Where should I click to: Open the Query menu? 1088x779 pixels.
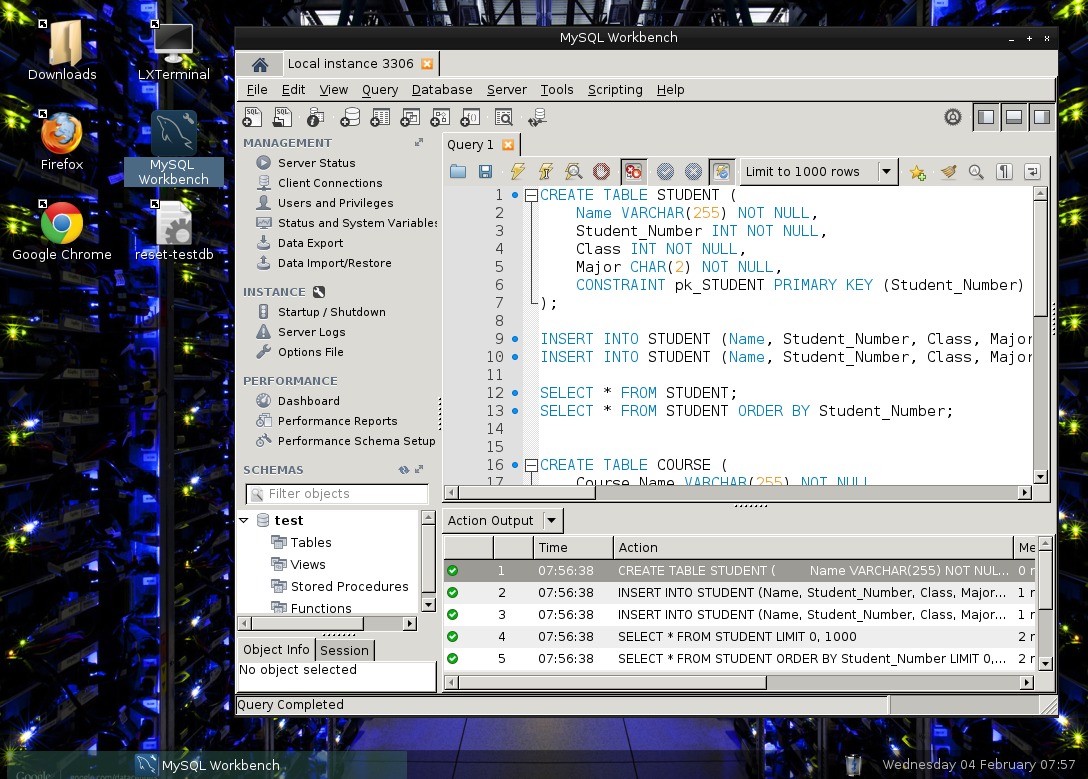coord(380,89)
